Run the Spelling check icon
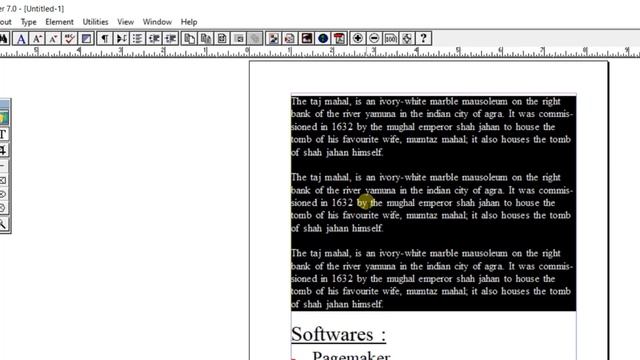The width and height of the screenshot is (640, 360). (69, 38)
